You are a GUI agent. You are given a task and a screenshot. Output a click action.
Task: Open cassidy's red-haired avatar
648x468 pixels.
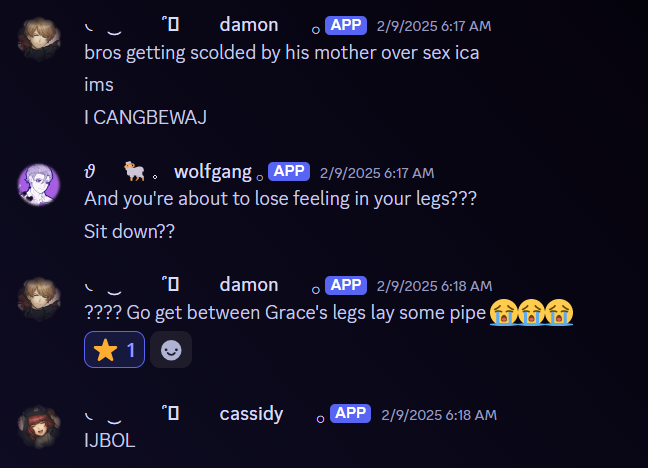click(x=39, y=427)
